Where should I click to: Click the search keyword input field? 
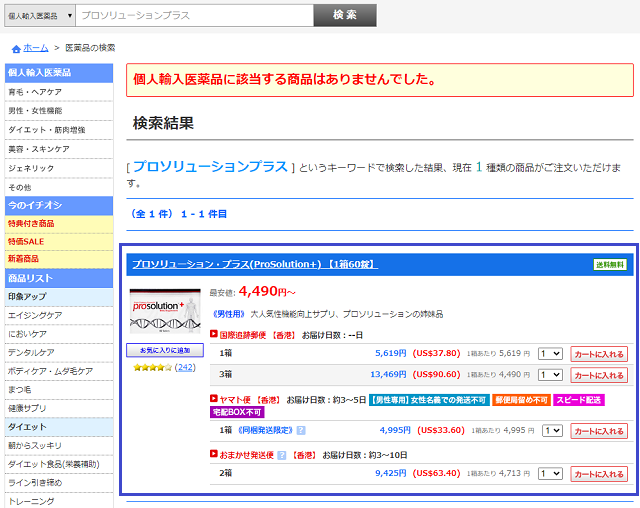195,16
